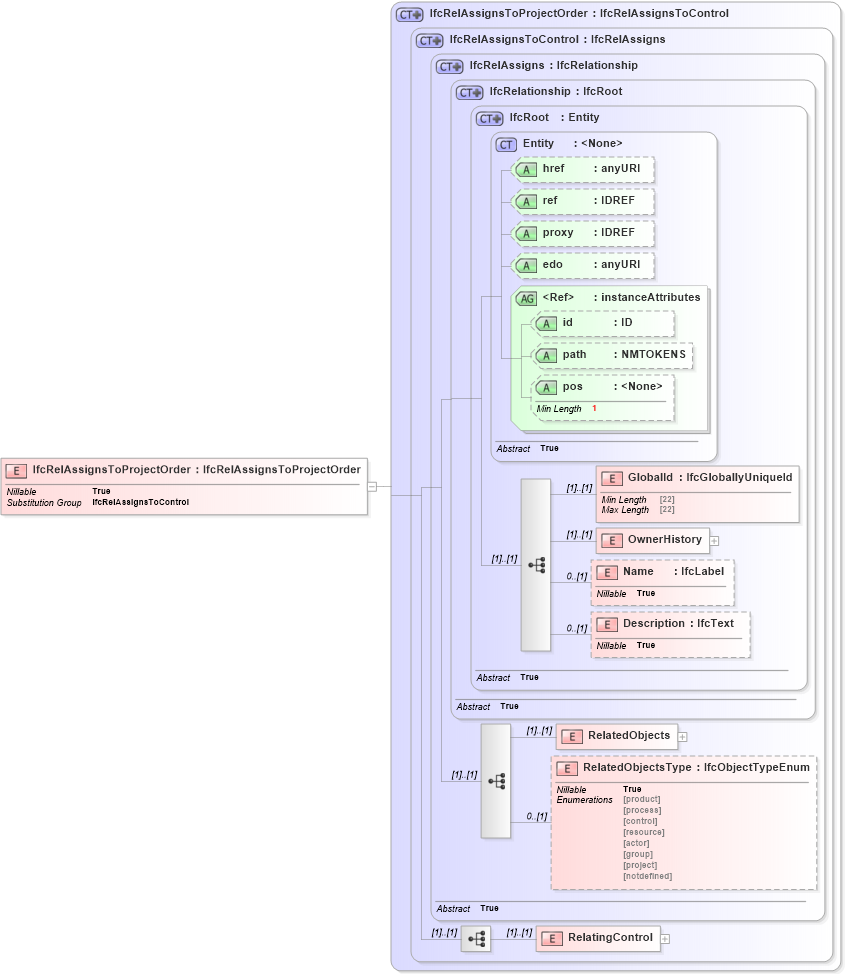Click the connector box beside IfcRelAssignsToProjectOrder element
The height and width of the screenshot is (974, 846).
(373, 488)
